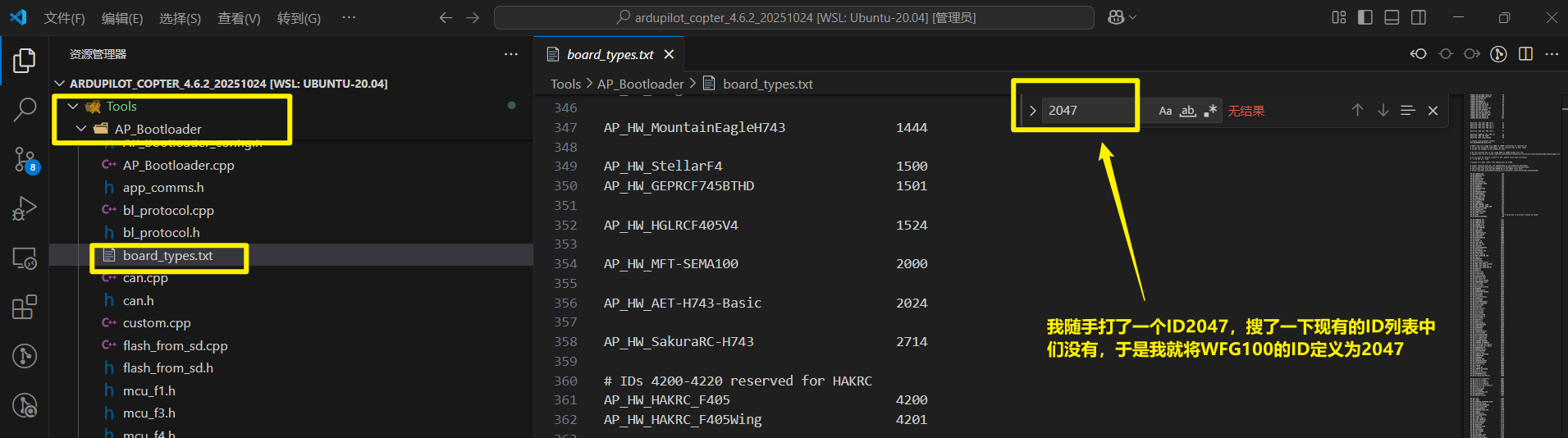The width and height of the screenshot is (1568, 438).
Task: Open the Search view in activity bar
Action: coord(25,109)
